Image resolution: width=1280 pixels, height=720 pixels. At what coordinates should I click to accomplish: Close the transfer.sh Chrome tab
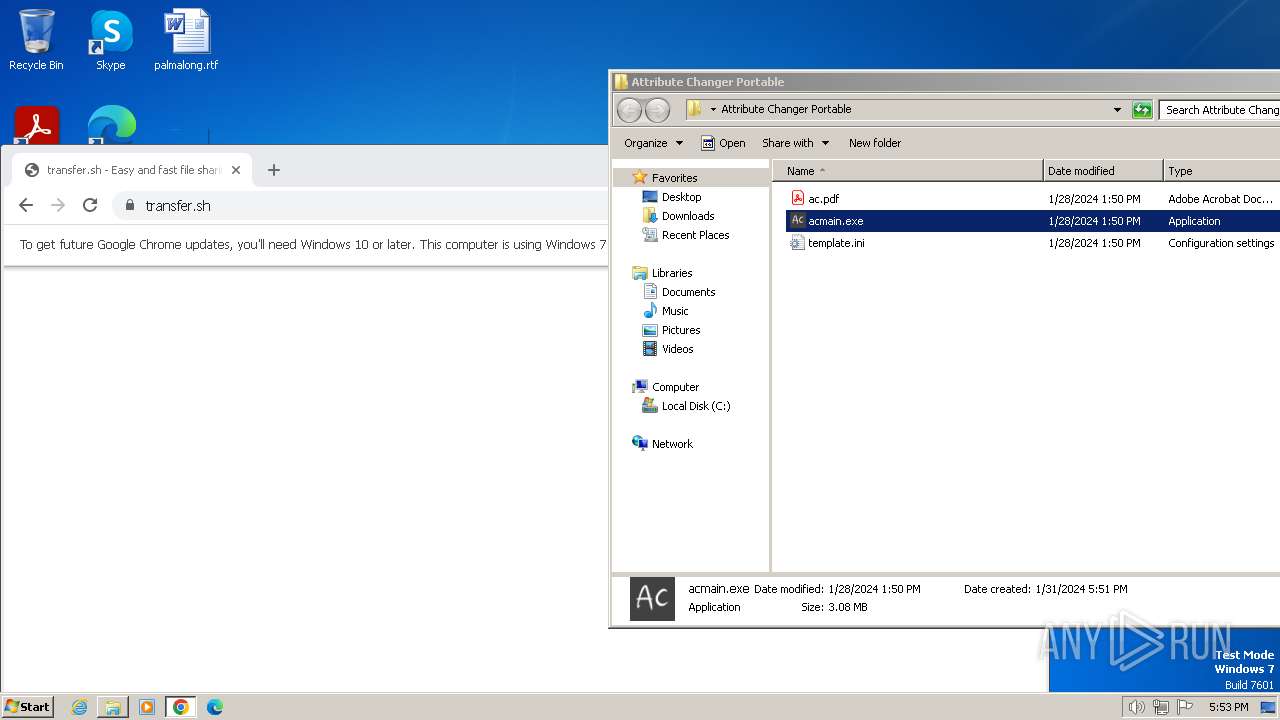click(236, 170)
